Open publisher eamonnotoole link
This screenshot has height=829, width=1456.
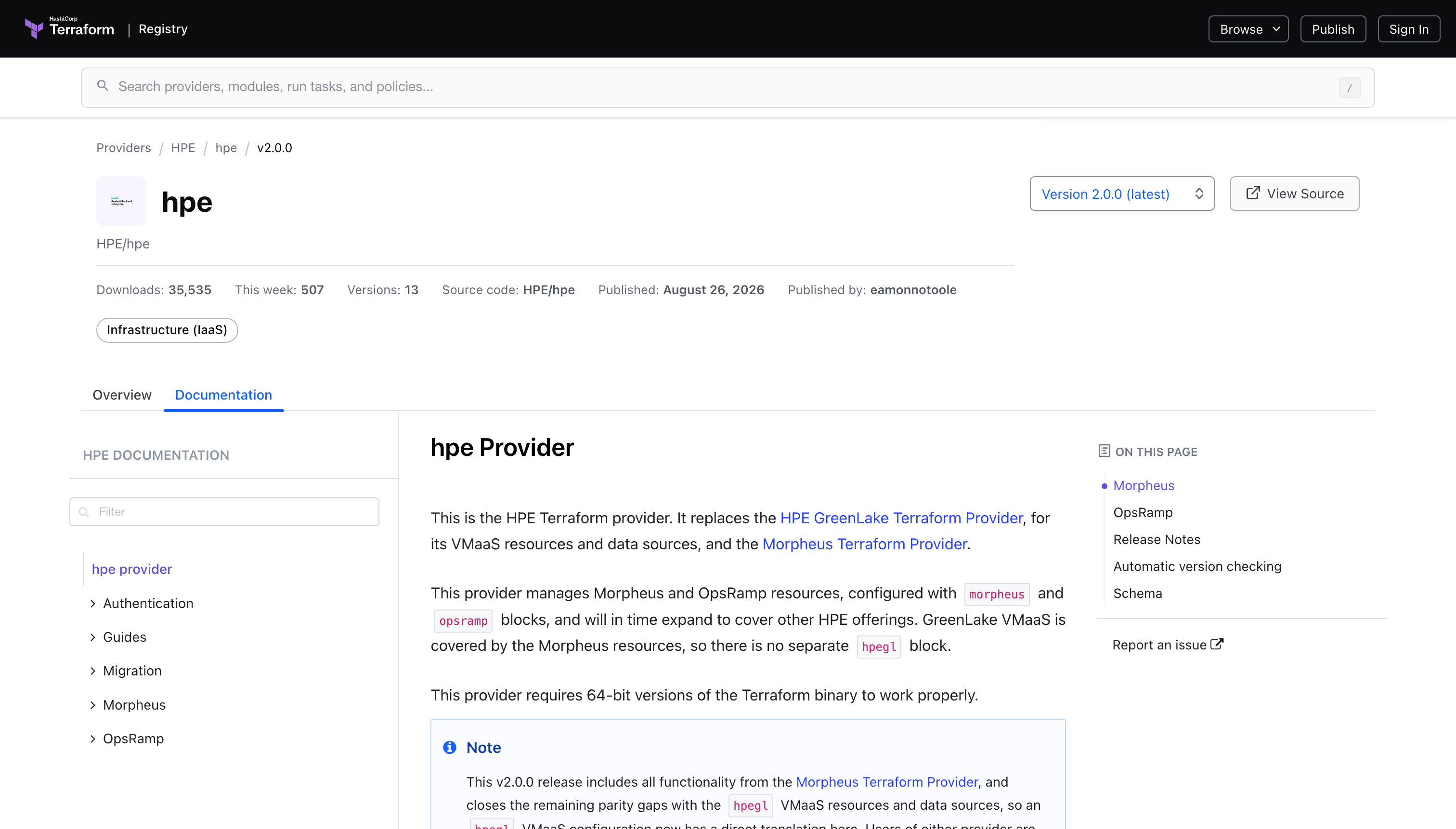913,289
